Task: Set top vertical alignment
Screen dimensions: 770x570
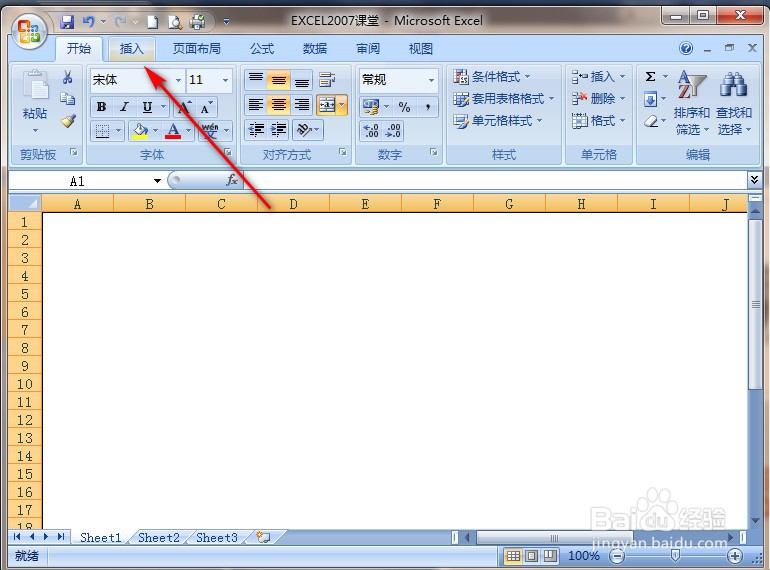Action: pyautogui.click(x=255, y=79)
